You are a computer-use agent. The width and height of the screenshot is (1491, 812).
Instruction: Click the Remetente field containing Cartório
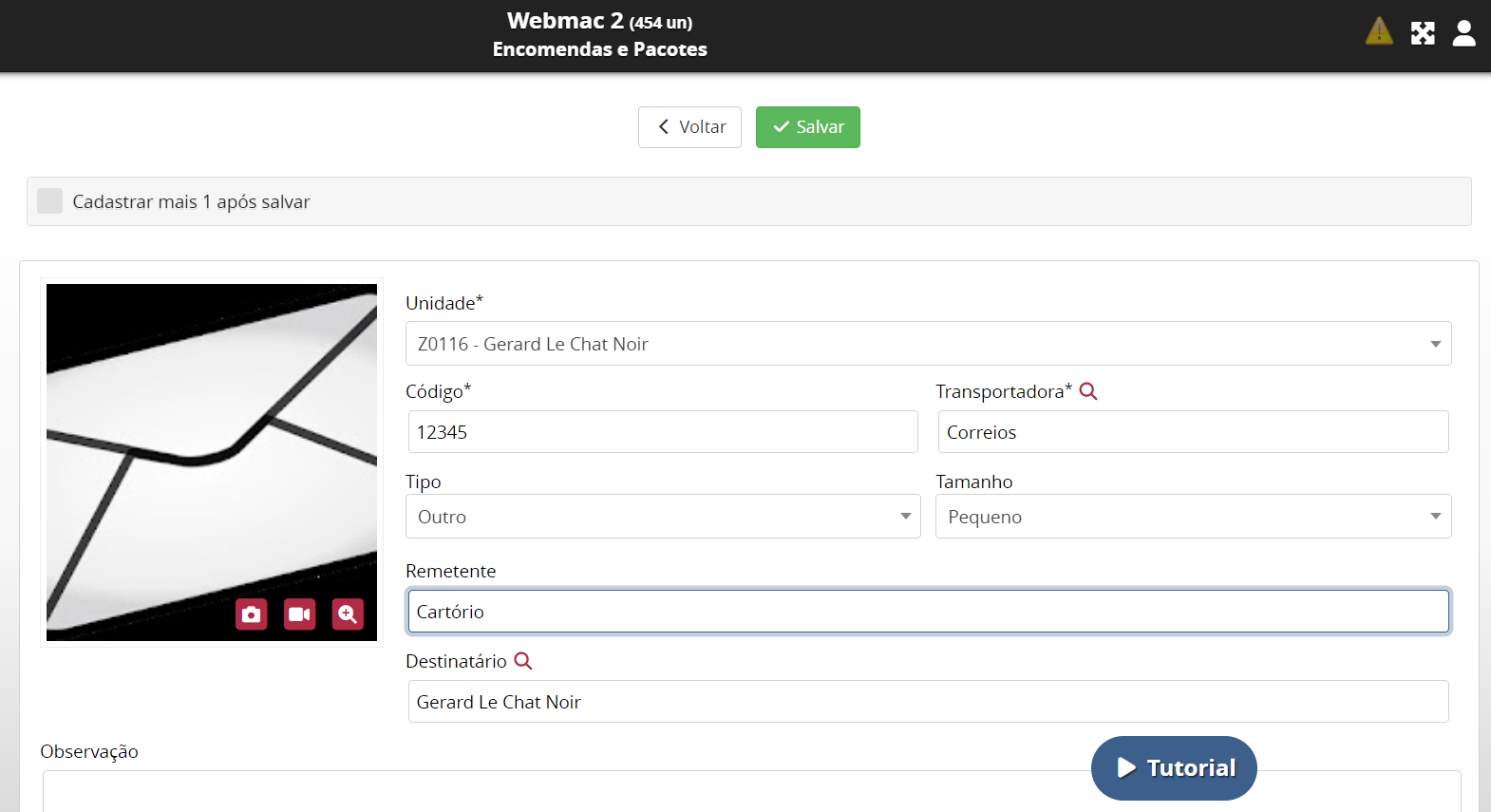928,612
